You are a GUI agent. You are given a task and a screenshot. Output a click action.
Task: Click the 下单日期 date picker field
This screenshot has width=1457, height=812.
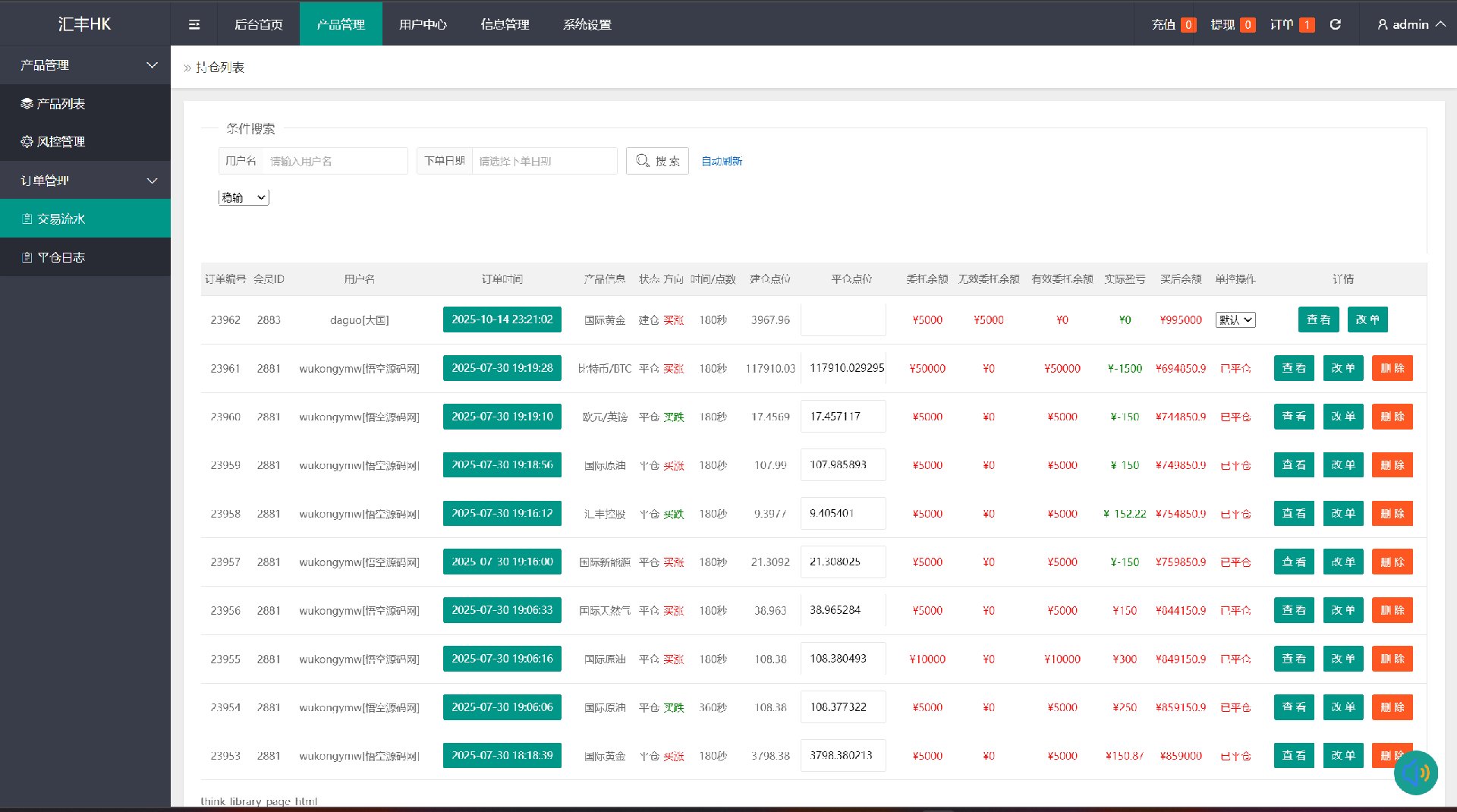(543, 162)
